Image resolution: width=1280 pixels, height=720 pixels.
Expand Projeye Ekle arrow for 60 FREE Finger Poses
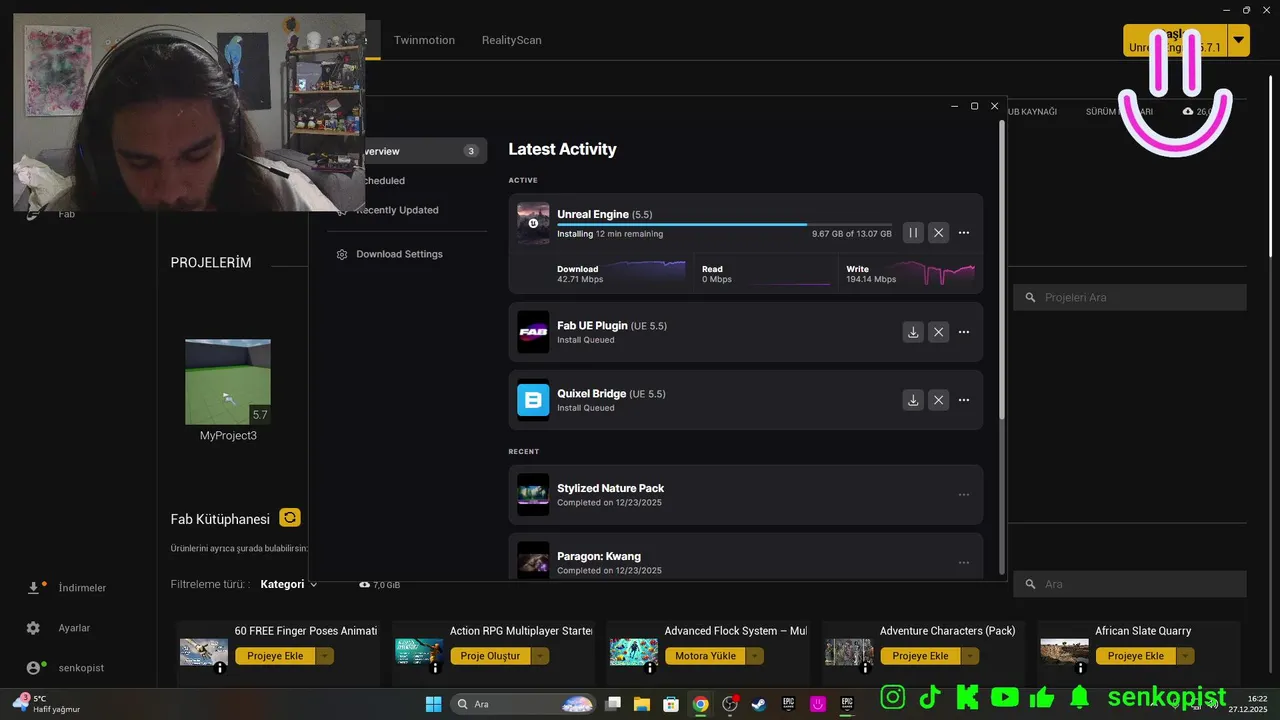click(325, 656)
